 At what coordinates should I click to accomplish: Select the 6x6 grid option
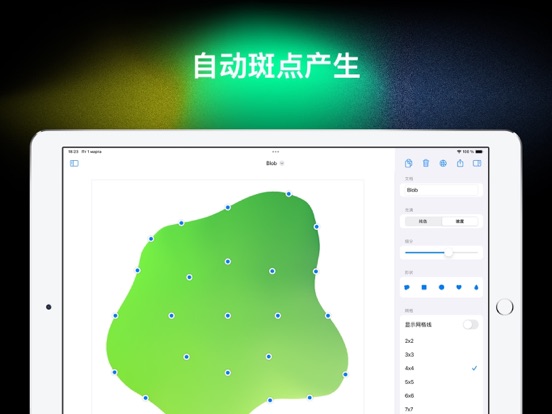pyautogui.click(x=441, y=396)
